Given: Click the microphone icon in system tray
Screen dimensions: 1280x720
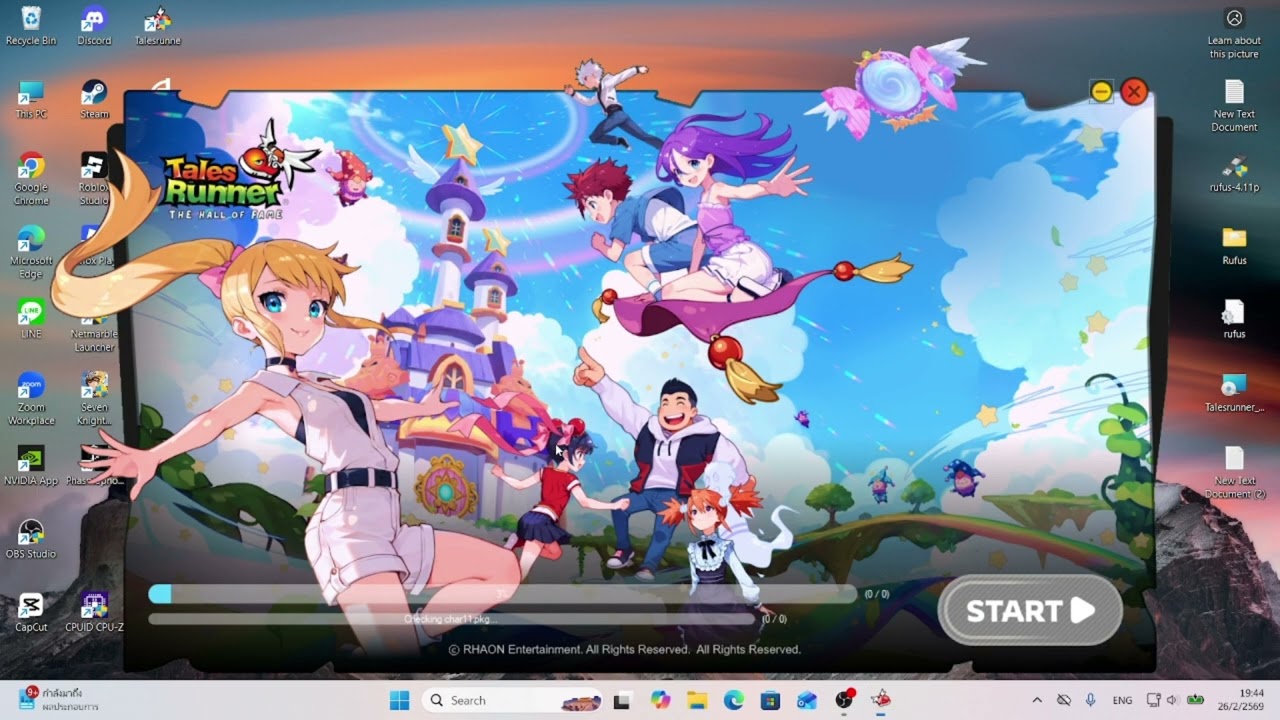Looking at the screenshot, I should click(x=1090, y=700).
